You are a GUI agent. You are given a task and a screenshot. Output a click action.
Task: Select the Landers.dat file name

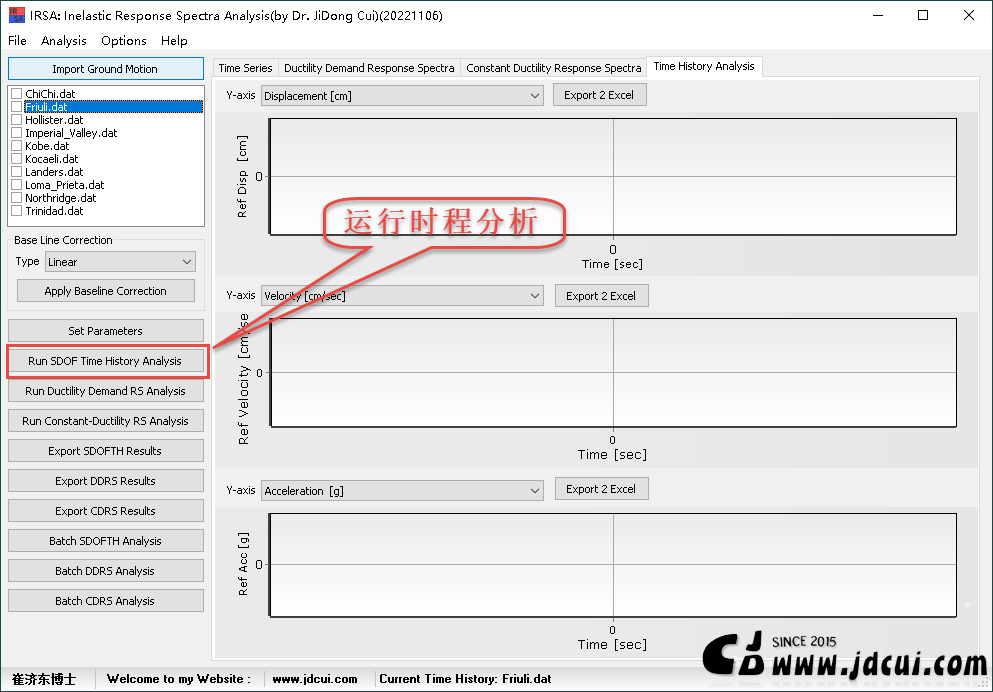[x=54, y=172]
